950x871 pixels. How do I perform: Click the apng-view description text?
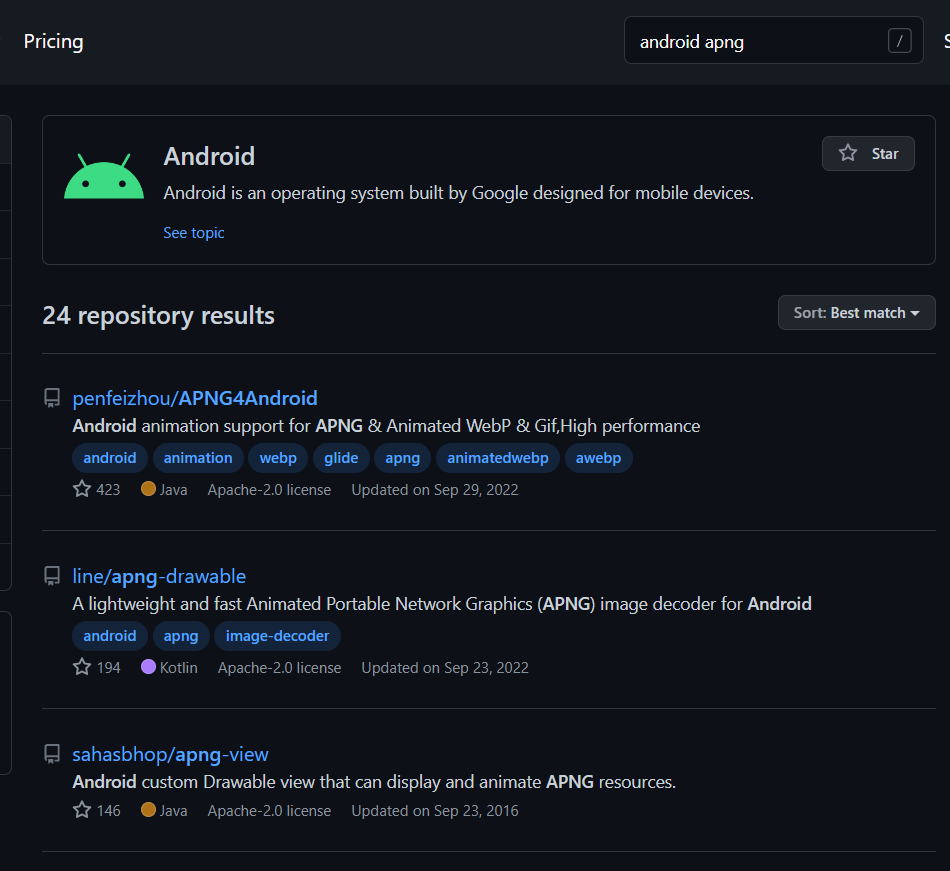(x=374, y=782)
